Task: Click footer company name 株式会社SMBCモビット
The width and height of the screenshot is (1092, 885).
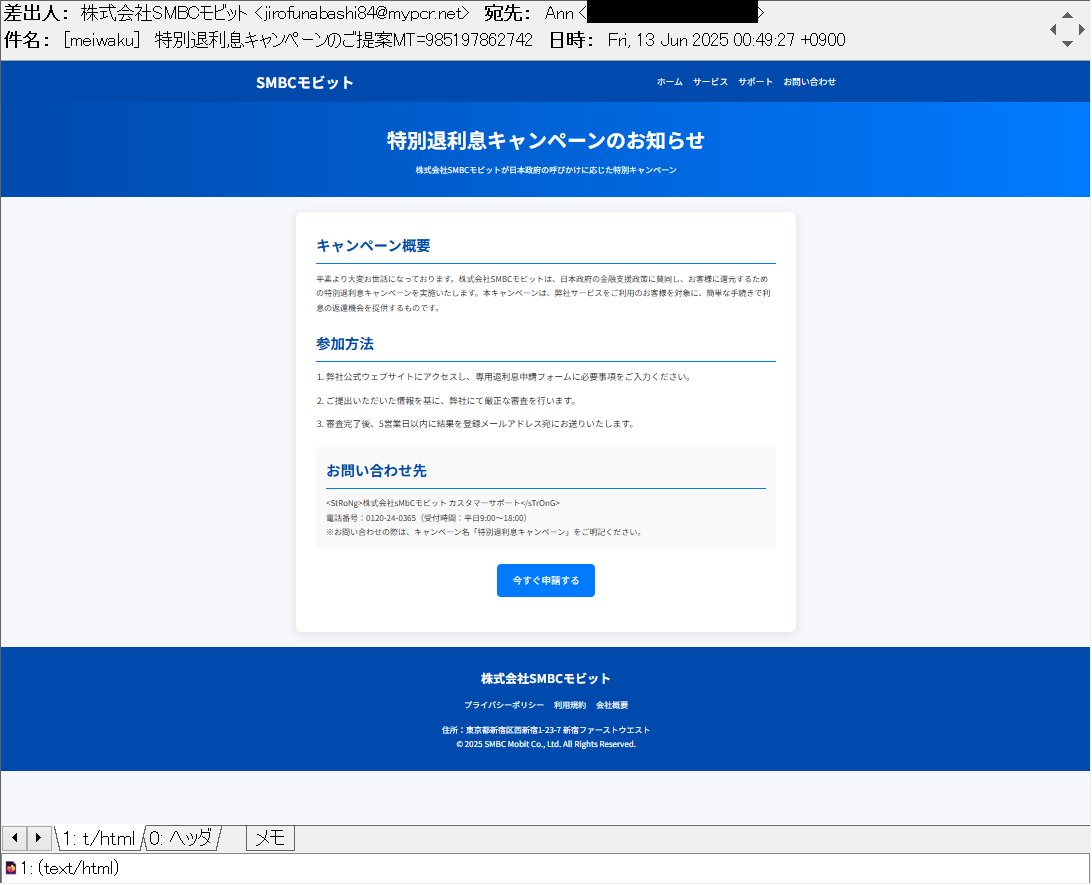Action: pyautogui.click(x=546, y=679)
